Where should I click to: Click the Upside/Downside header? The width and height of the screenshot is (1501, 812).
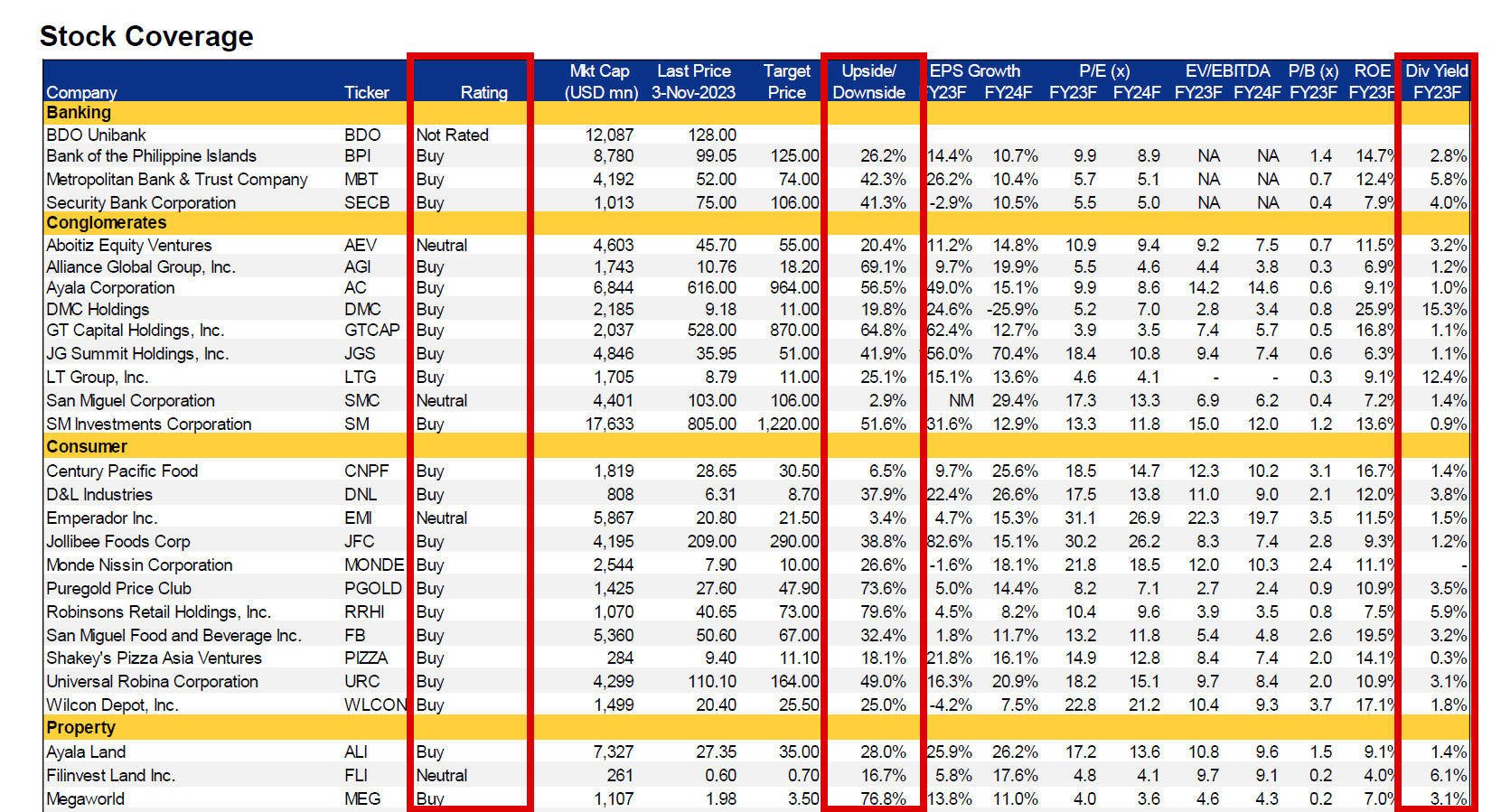pos(868,81)
